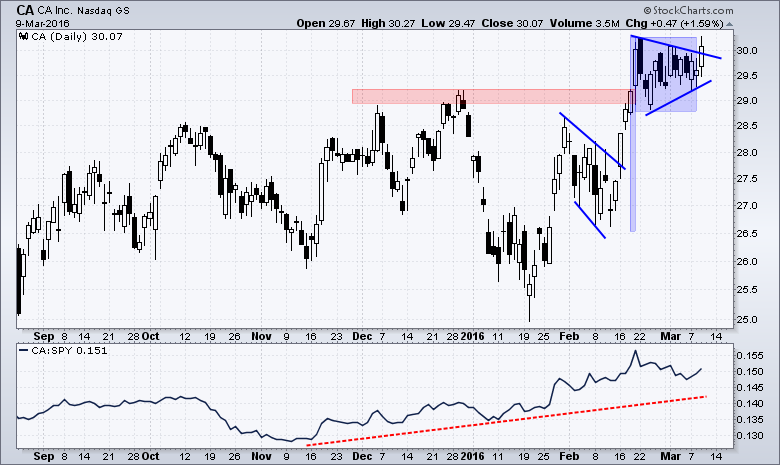Click the tall blue vertical bar near Feb 22
780x465 pixels.
(633, 134)
